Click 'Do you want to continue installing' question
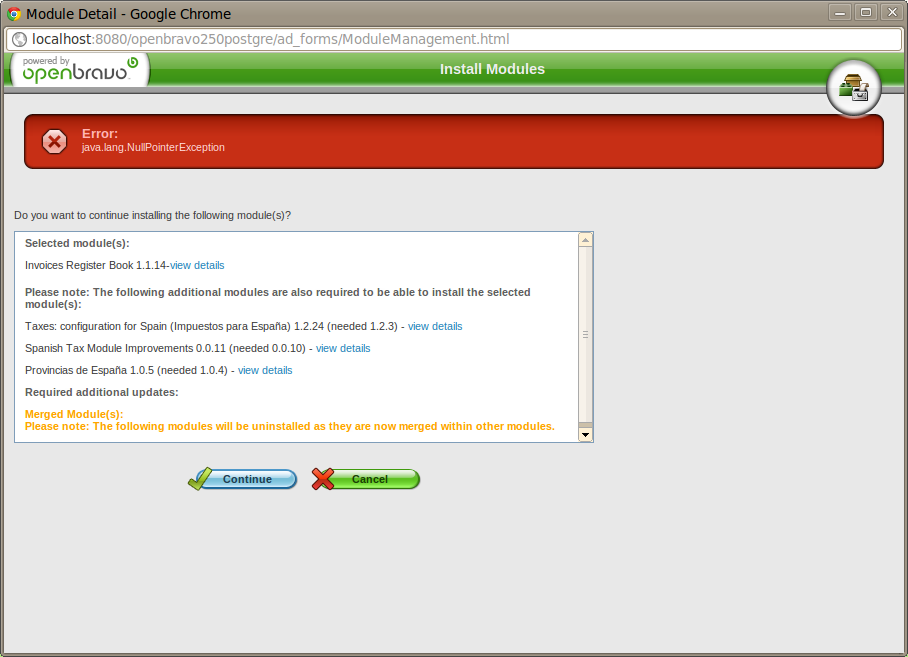The width and height of the screenshot is (908, 657). pos(152,215)
